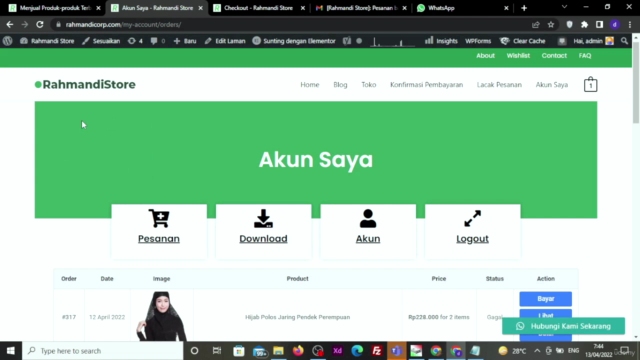
Task: Click the share page icon in address bar
Action: 536,24
